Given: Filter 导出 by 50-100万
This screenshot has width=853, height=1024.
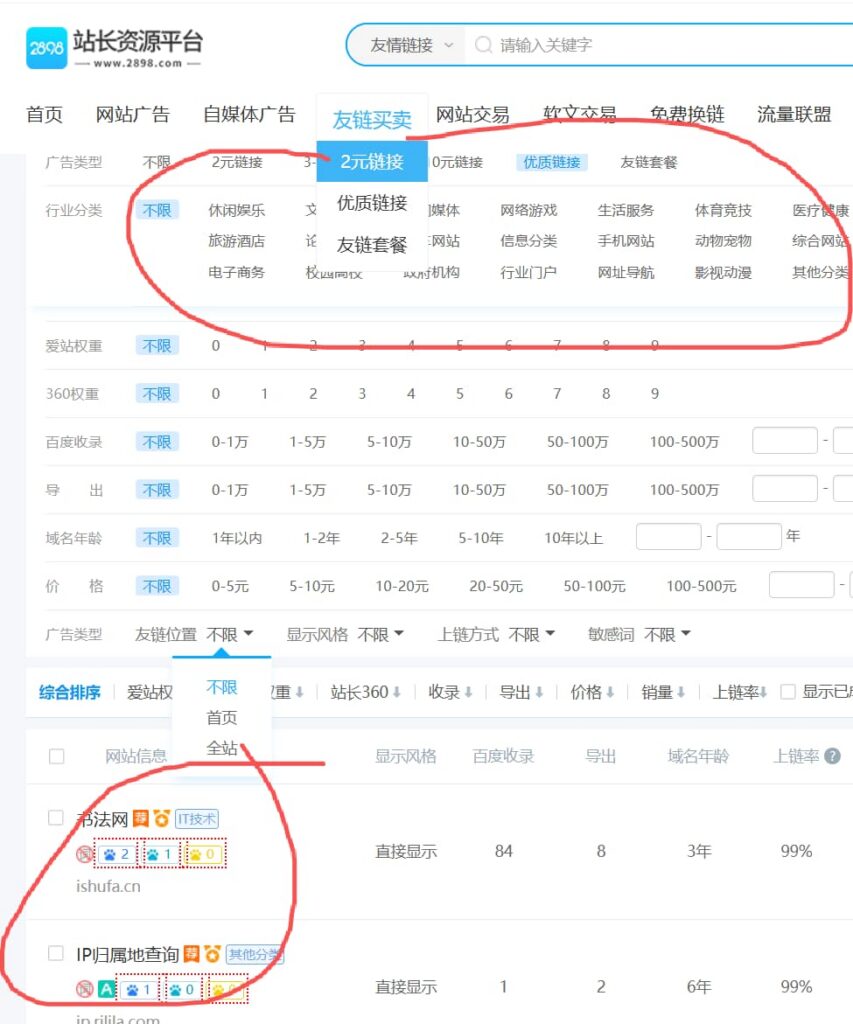Looking at the screenshot, I should pos(577,490).
